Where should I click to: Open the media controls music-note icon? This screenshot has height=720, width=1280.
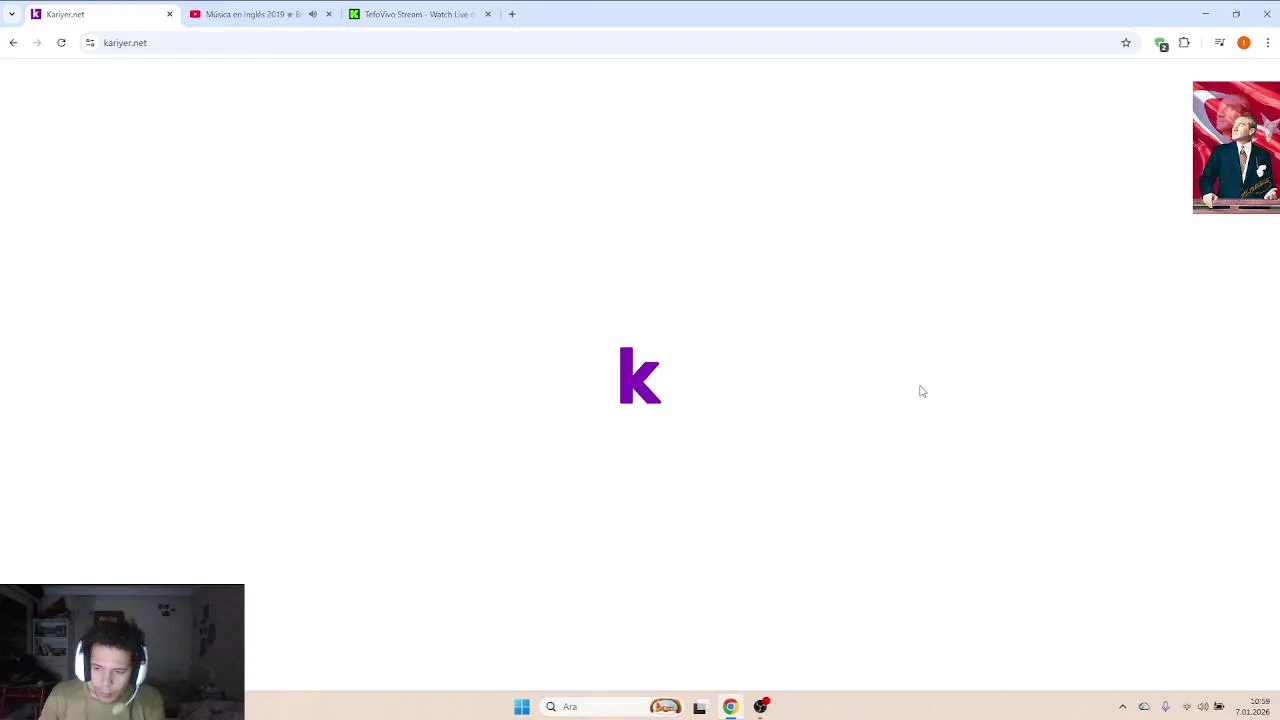pyautogui.click(x=1219, y=43)
